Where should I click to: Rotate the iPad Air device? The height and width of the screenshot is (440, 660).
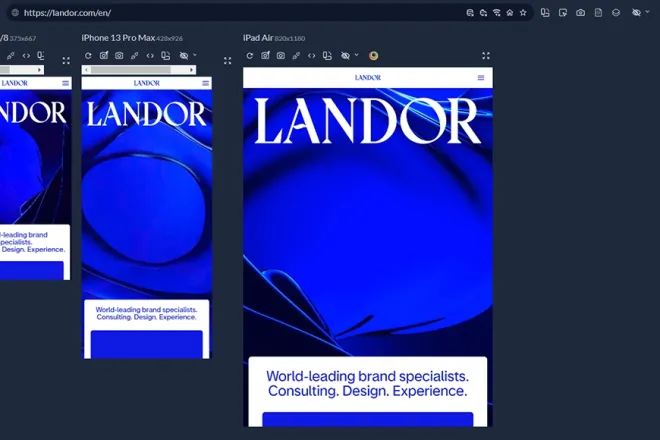tap(327, 56)
